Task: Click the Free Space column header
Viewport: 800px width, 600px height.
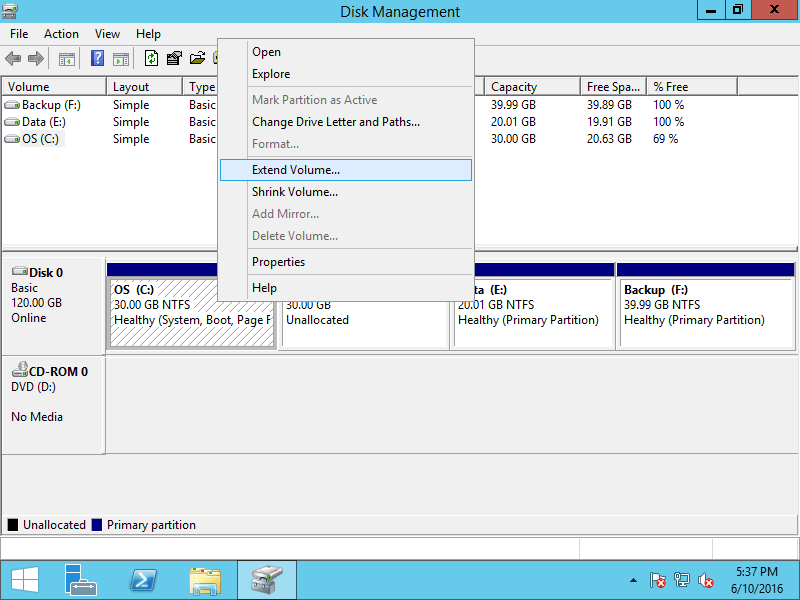Action: (613, 87)
